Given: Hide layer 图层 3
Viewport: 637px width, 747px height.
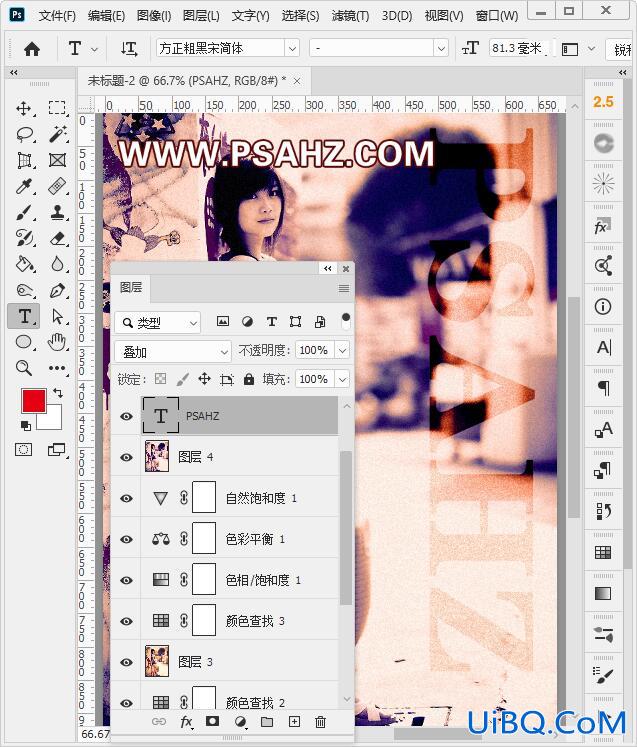Looking at the screenshot, I should click(x=126, y=662).
